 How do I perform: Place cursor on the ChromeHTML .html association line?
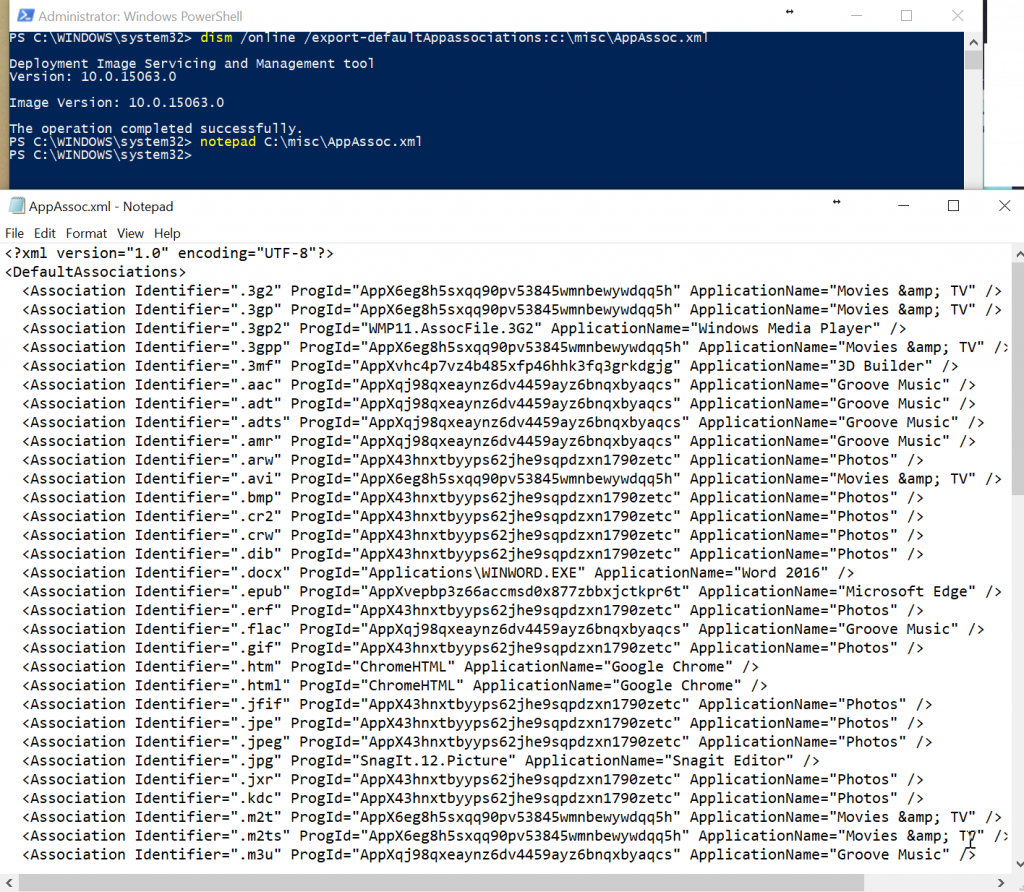(x=400, y=684)
